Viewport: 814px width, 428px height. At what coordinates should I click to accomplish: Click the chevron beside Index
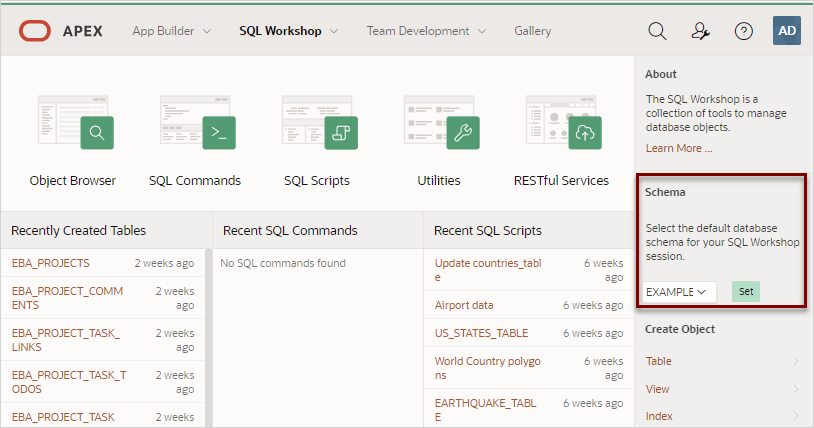coord(796,416)
